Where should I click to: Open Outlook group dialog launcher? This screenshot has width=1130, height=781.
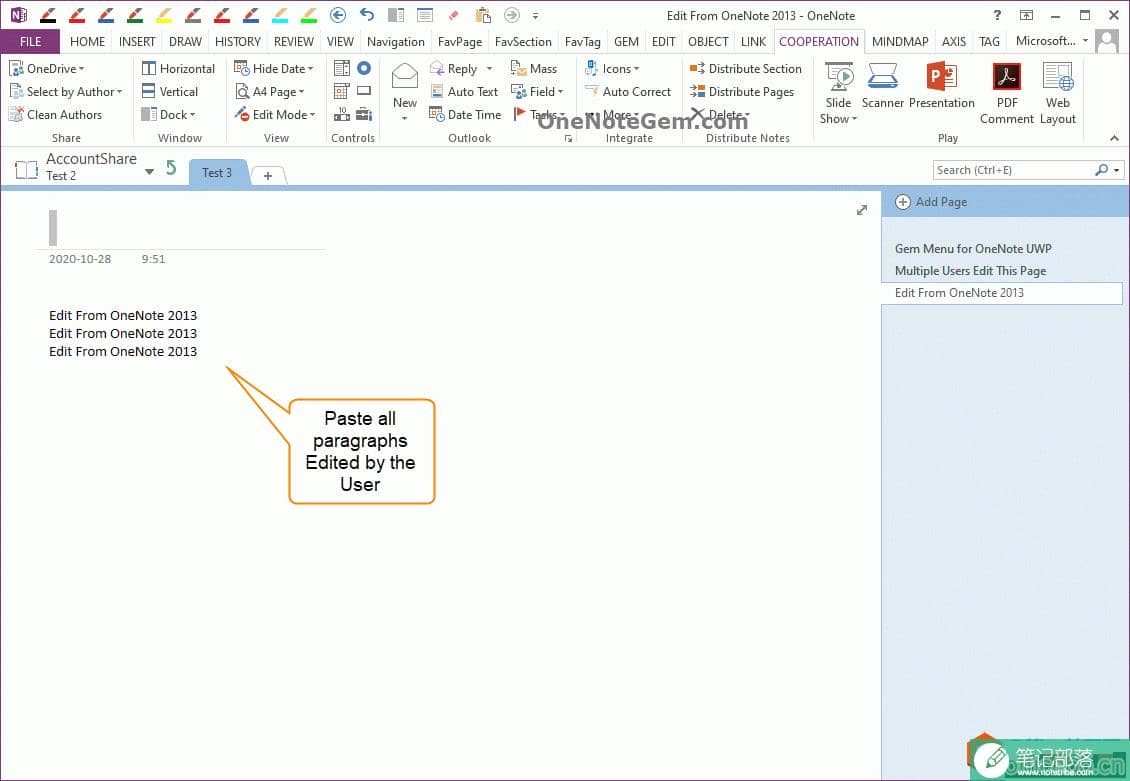pyautogui.click(x=569, y=138)
